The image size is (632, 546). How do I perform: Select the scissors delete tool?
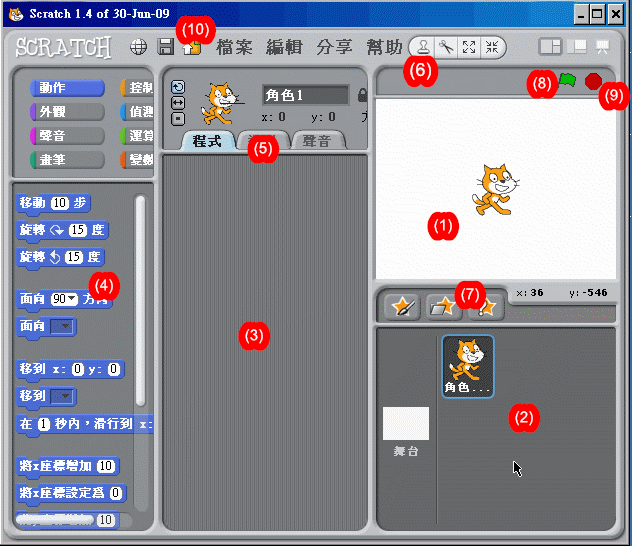coord(445,47)
